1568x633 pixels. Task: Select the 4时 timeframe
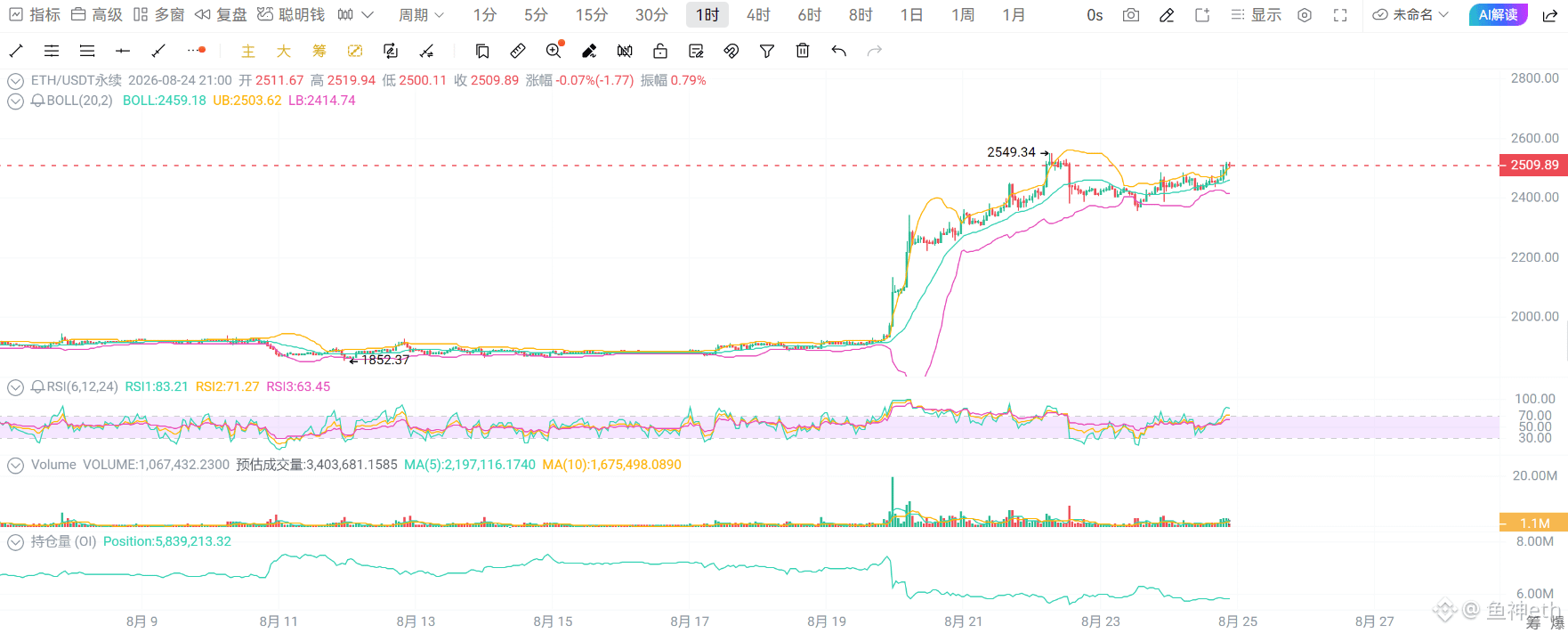click(758, 15)
